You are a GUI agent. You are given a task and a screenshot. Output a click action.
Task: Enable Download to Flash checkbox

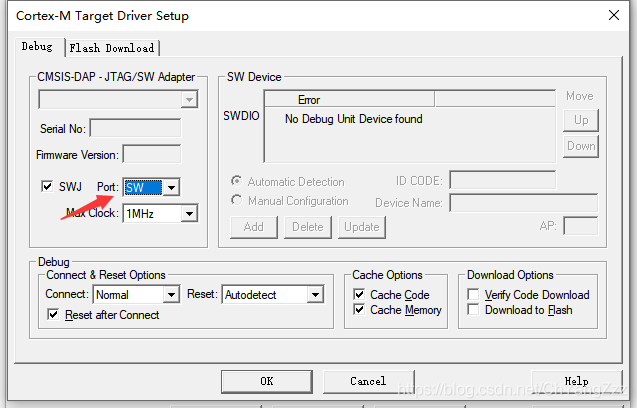pyautogui.click(x=473, y=310)
